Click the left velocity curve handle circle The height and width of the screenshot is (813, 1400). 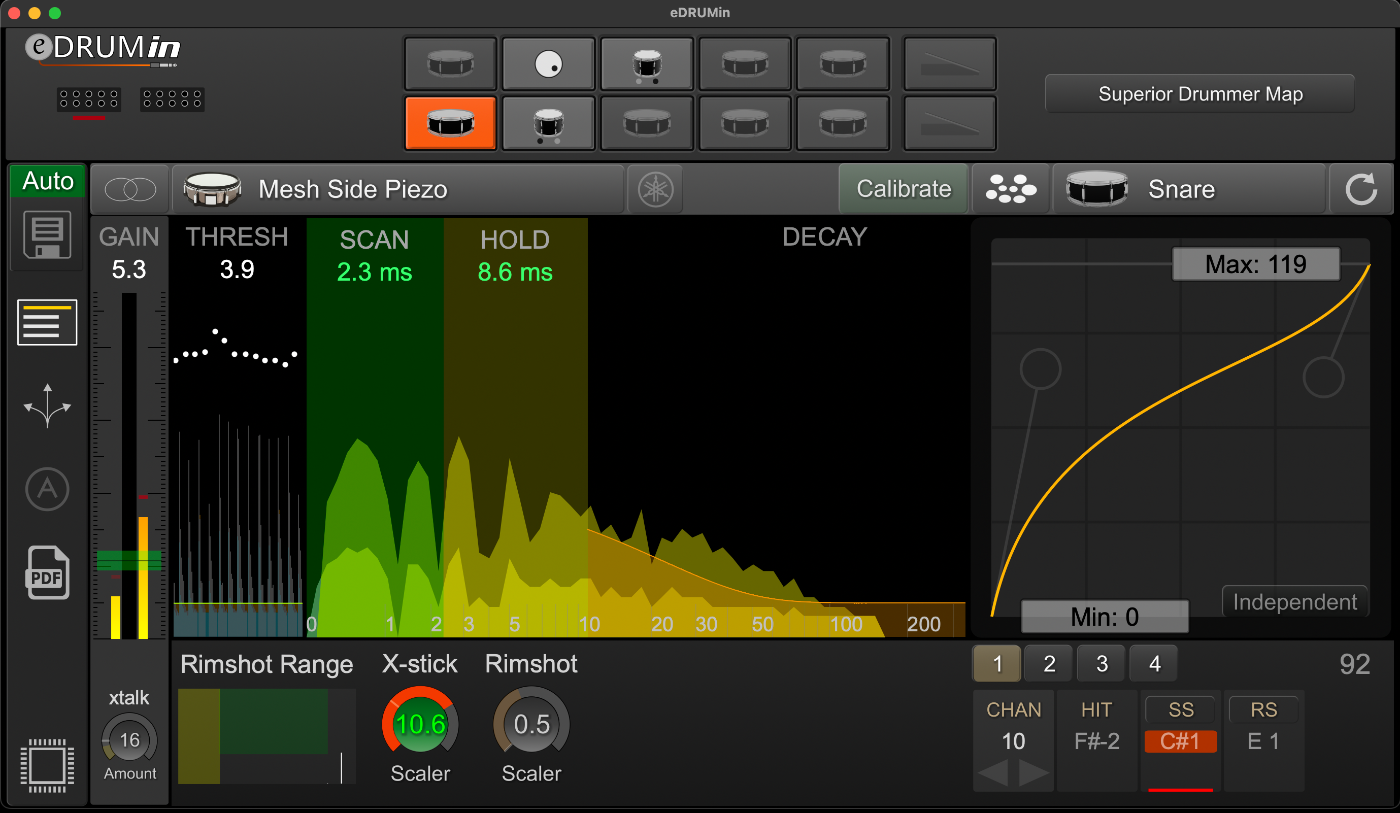(1040, 369)
